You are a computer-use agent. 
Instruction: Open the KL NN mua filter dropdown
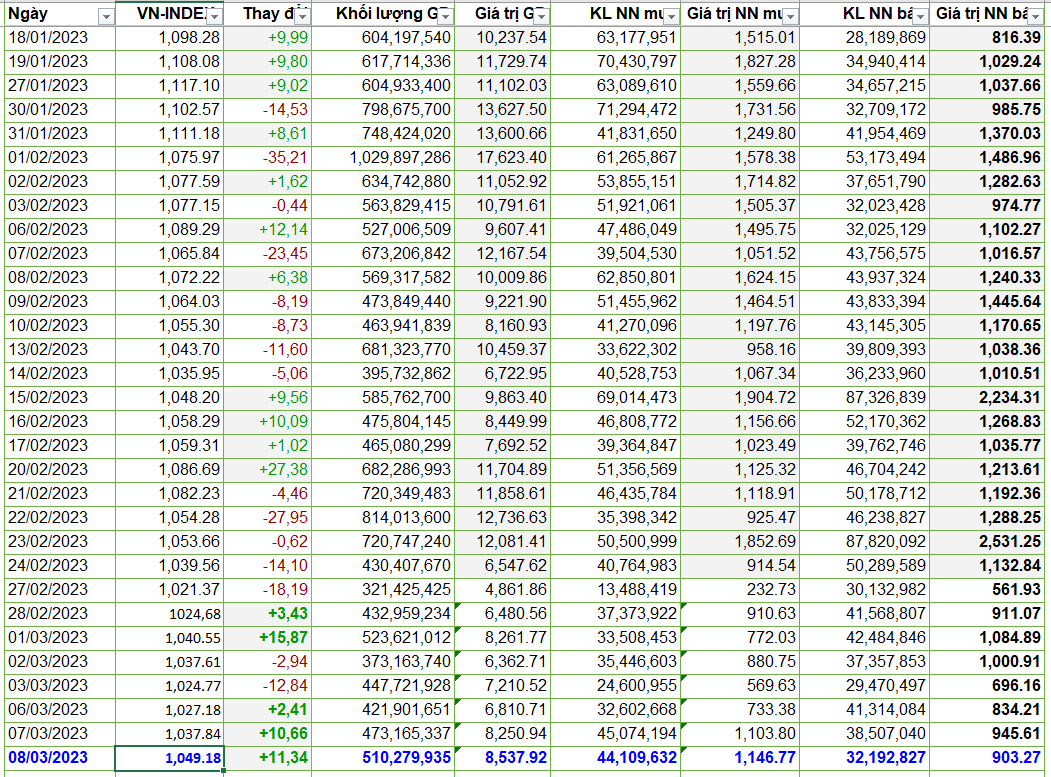(672, 15)
